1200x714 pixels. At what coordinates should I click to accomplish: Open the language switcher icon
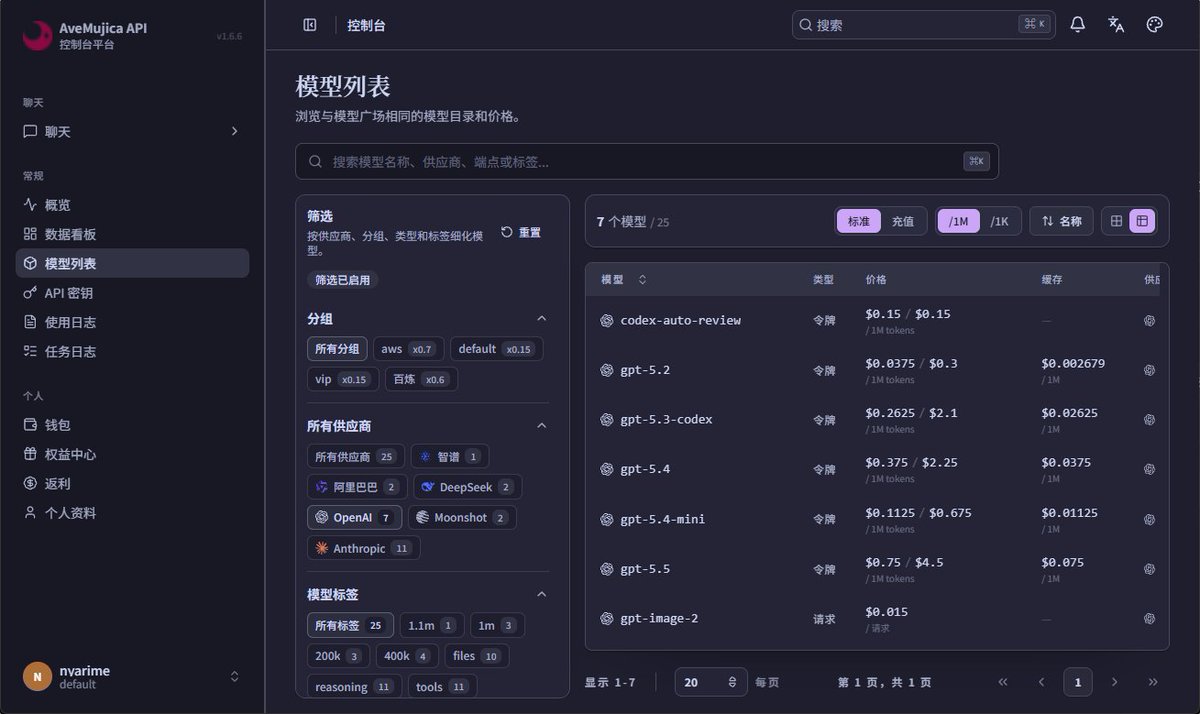point(1116,25)
